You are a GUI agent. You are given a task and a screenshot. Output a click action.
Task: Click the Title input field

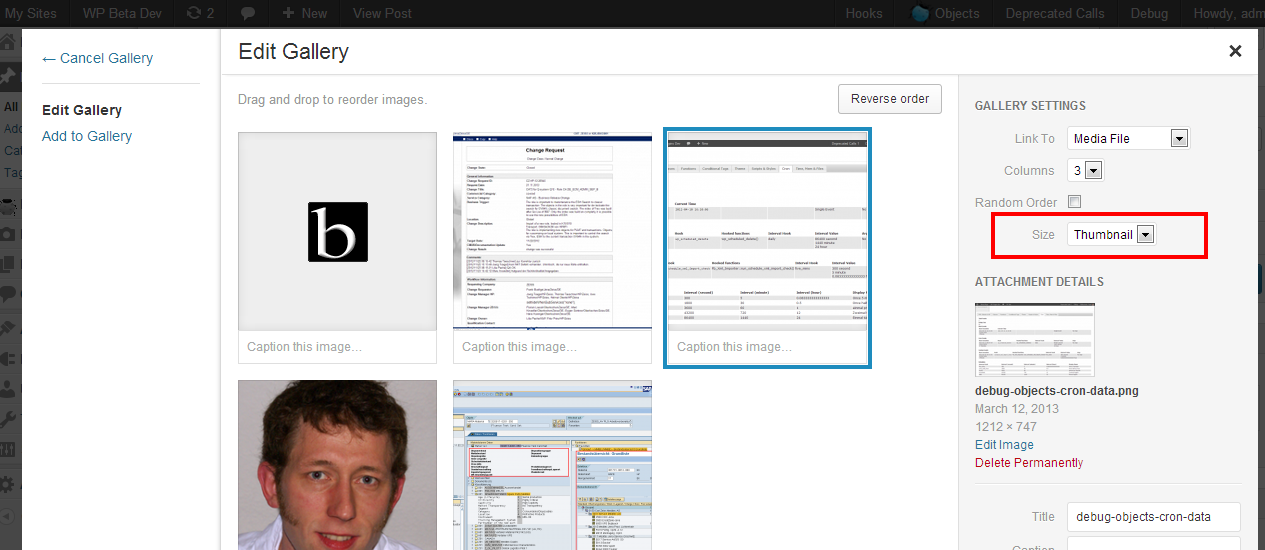(x=1154, y=517)
